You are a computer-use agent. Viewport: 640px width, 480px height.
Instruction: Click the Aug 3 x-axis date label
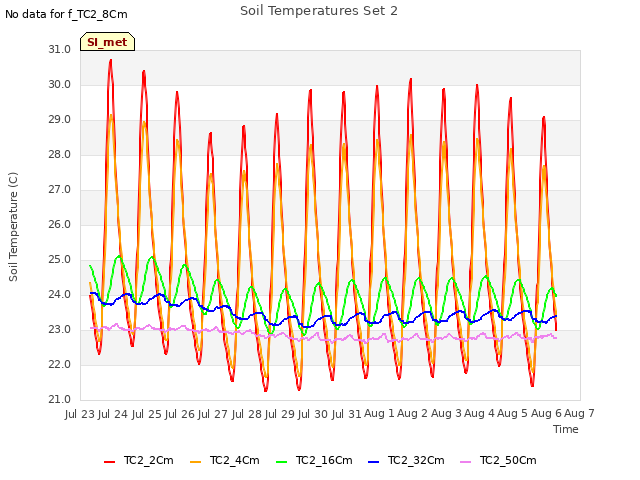click(x=446, y=414)
